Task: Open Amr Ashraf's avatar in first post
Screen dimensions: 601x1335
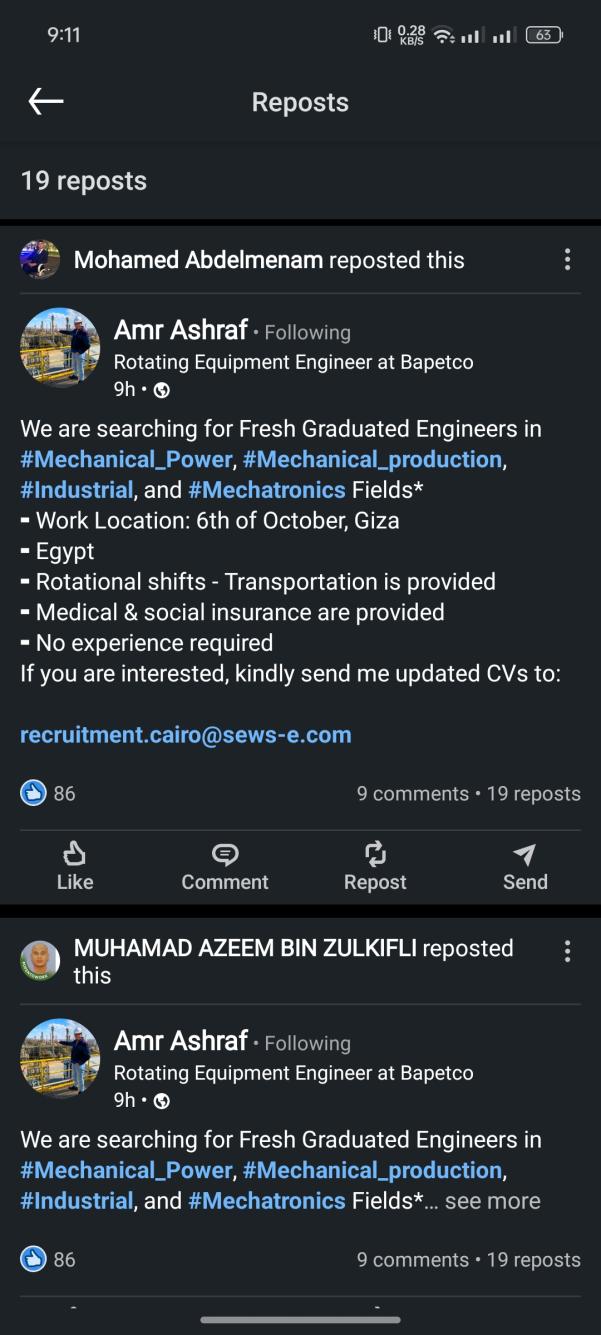Action: (60, 347)
